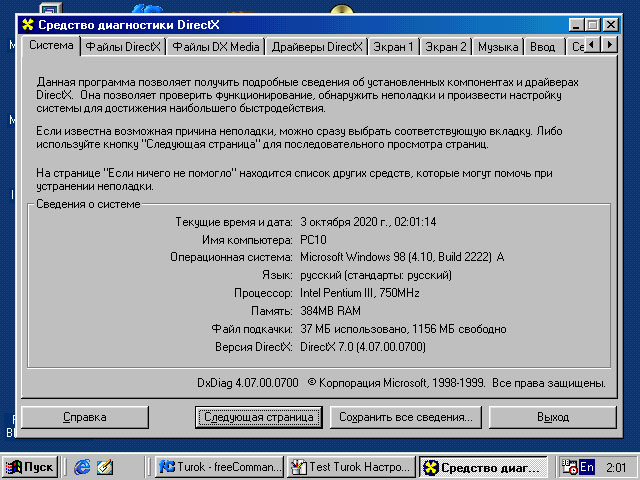Click the Intel Pentium III, 750MHz value
The image size is (640, 480).
[360, 293]
